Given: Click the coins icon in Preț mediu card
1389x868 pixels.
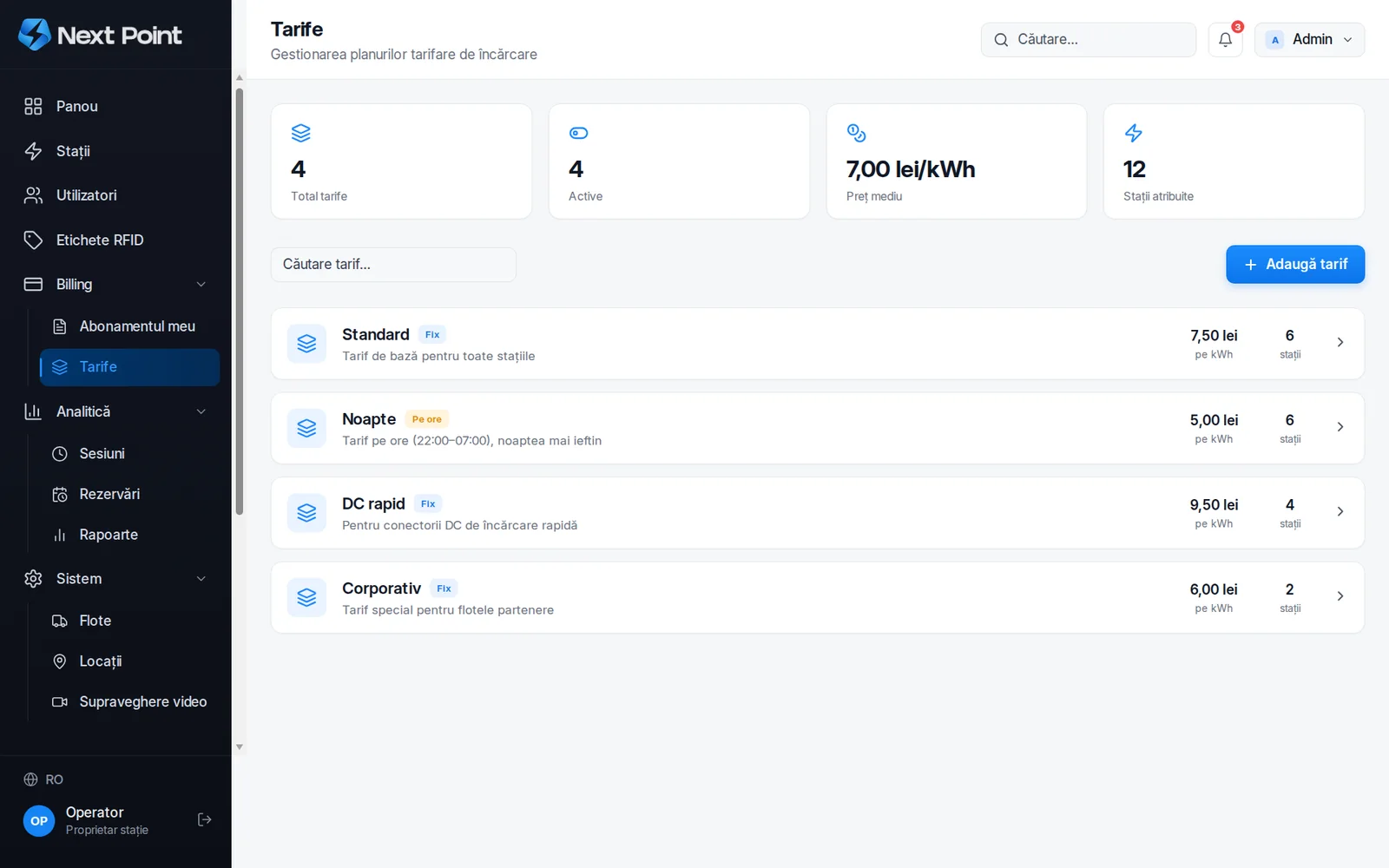Looking at the screenshot, I should click(856, 133).
